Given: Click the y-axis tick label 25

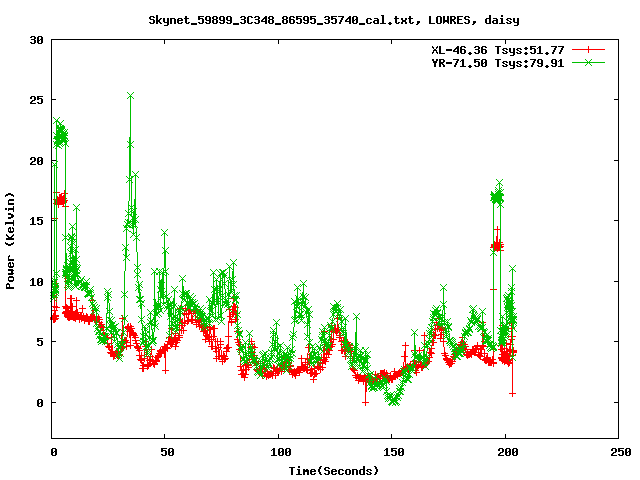Looking at the screenshot, I should (36, 100).
